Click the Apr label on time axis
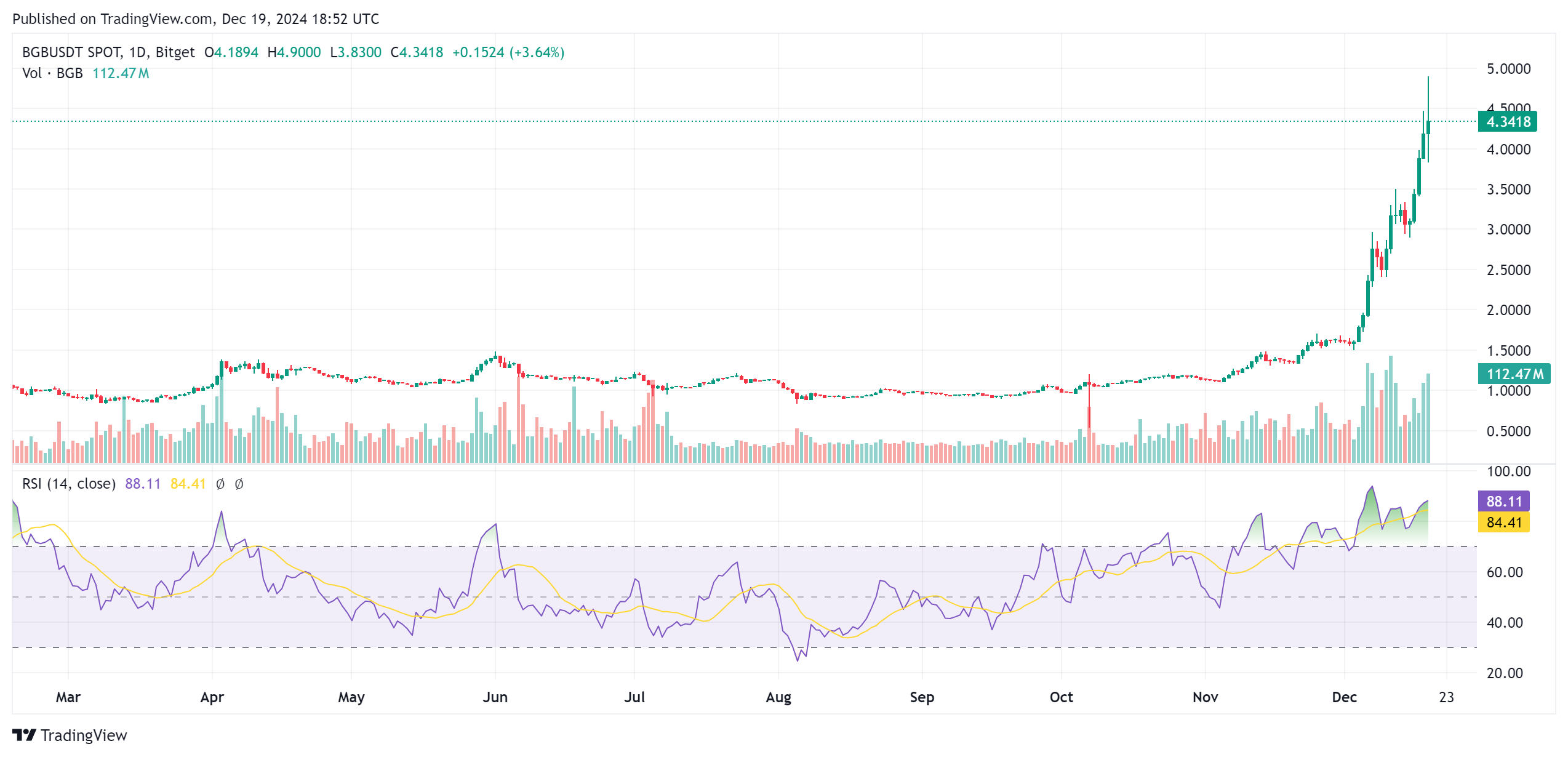The height and width of the screenshot is (757, 1568). click(x=212, y=698)
